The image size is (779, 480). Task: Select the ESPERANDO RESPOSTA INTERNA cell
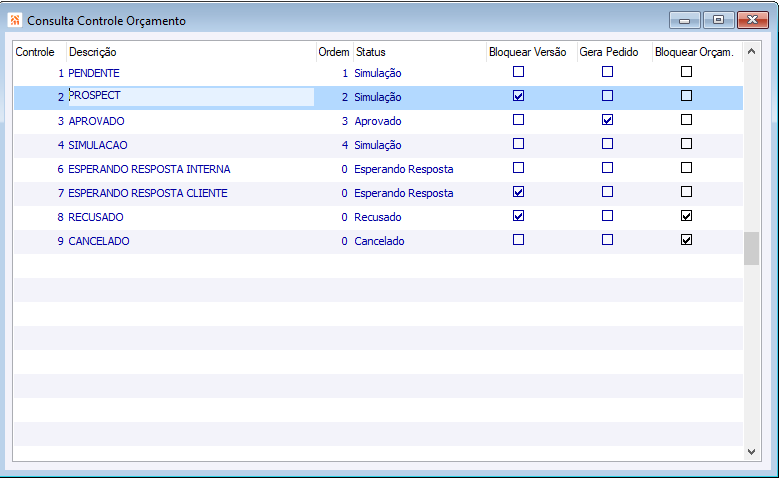[x=191, y=169]
